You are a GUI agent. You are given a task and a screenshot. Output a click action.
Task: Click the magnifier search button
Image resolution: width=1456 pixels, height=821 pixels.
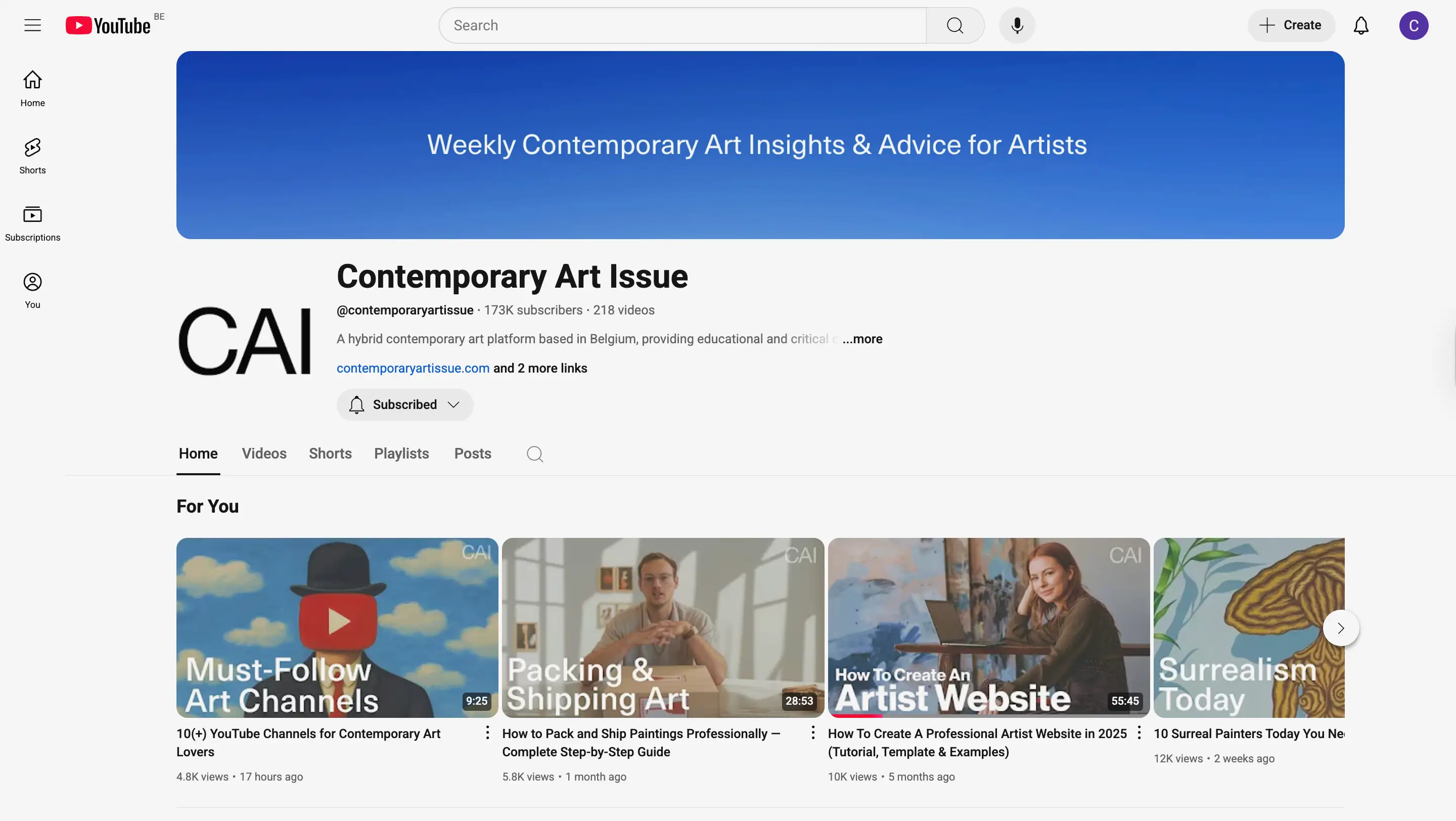pyautogui.click(x=954, y=25)
